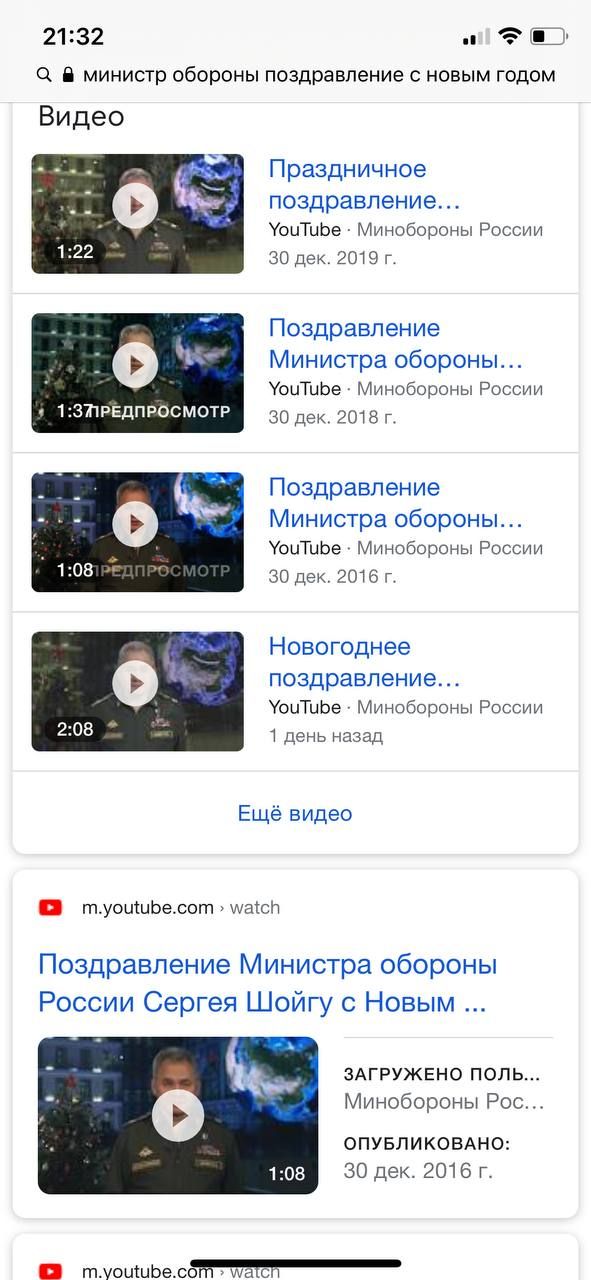Tap YouTube logo icon beside m.youtube.com

click(x=50, y=908)
